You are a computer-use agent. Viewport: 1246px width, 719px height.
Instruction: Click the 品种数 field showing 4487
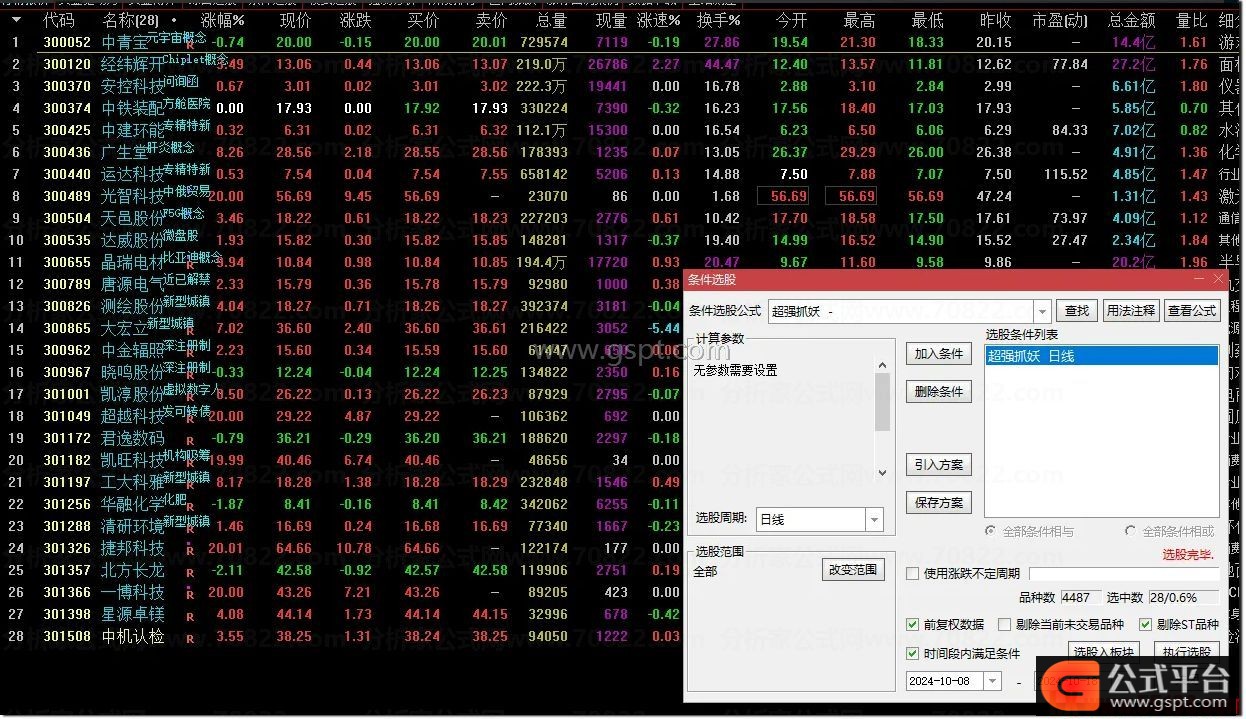coord(1081,598)
